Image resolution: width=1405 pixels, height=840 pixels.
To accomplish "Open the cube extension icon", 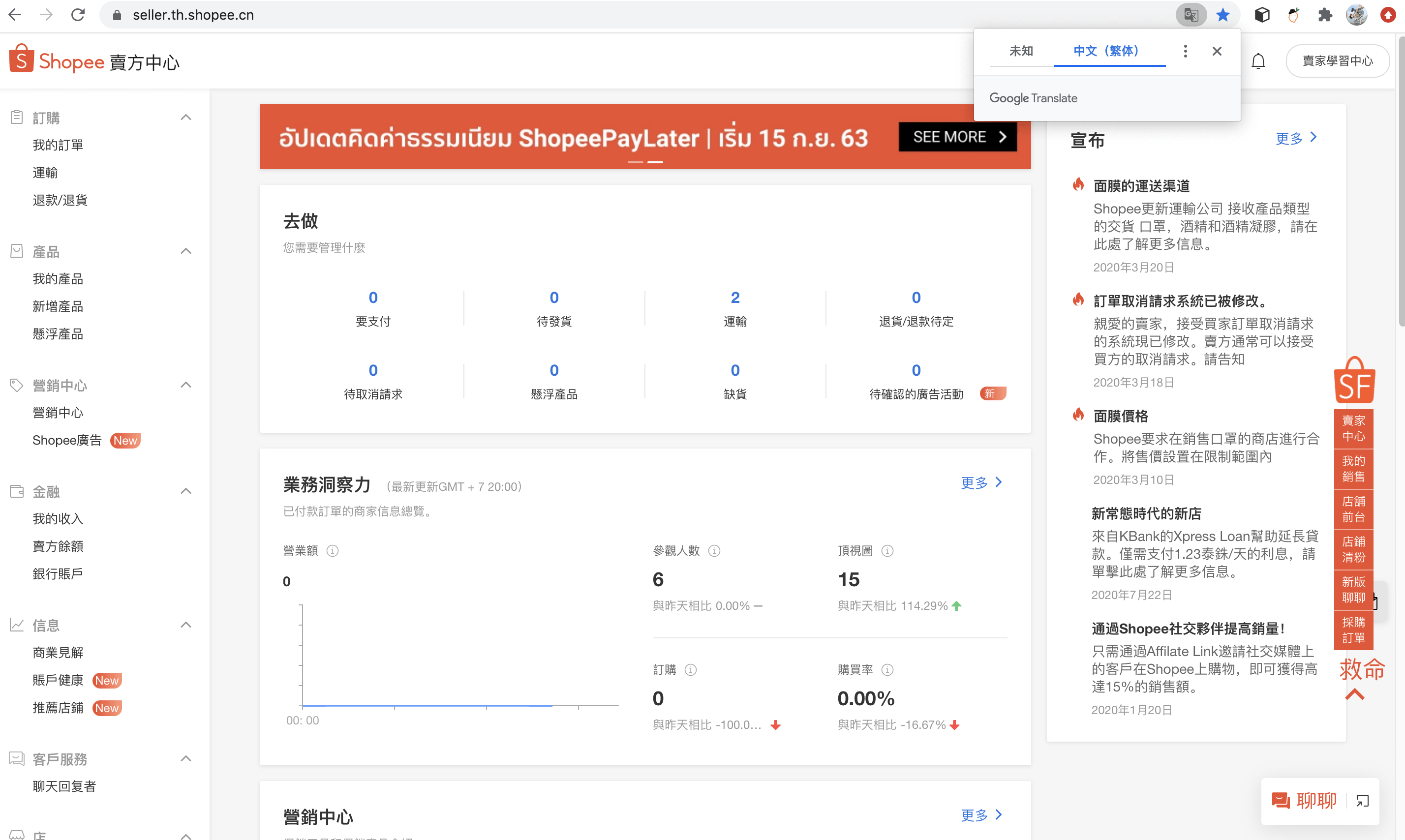I will [x=1262, y=15].
